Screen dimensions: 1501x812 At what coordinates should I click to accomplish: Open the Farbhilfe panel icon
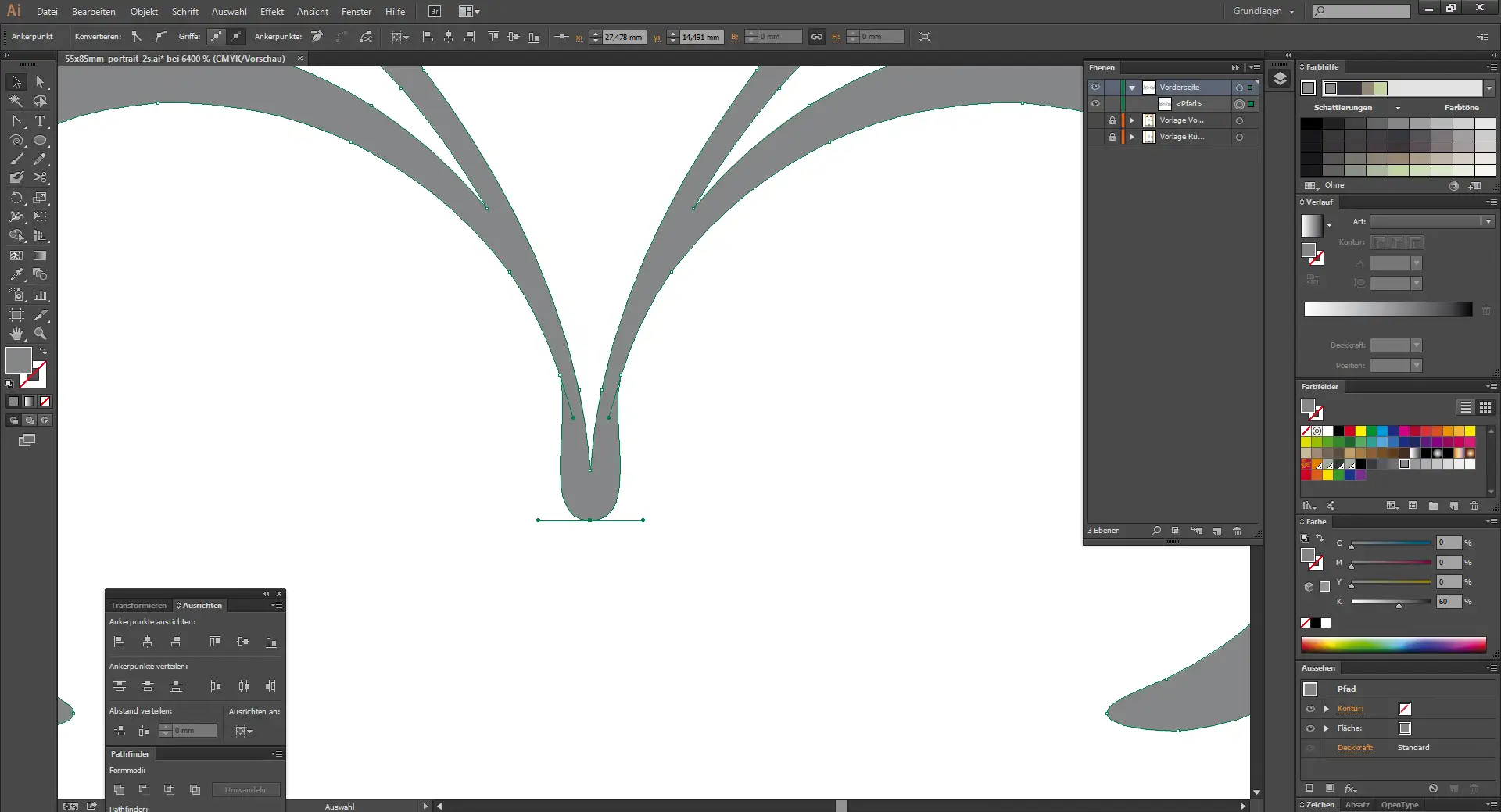[x=1321, y=67]
